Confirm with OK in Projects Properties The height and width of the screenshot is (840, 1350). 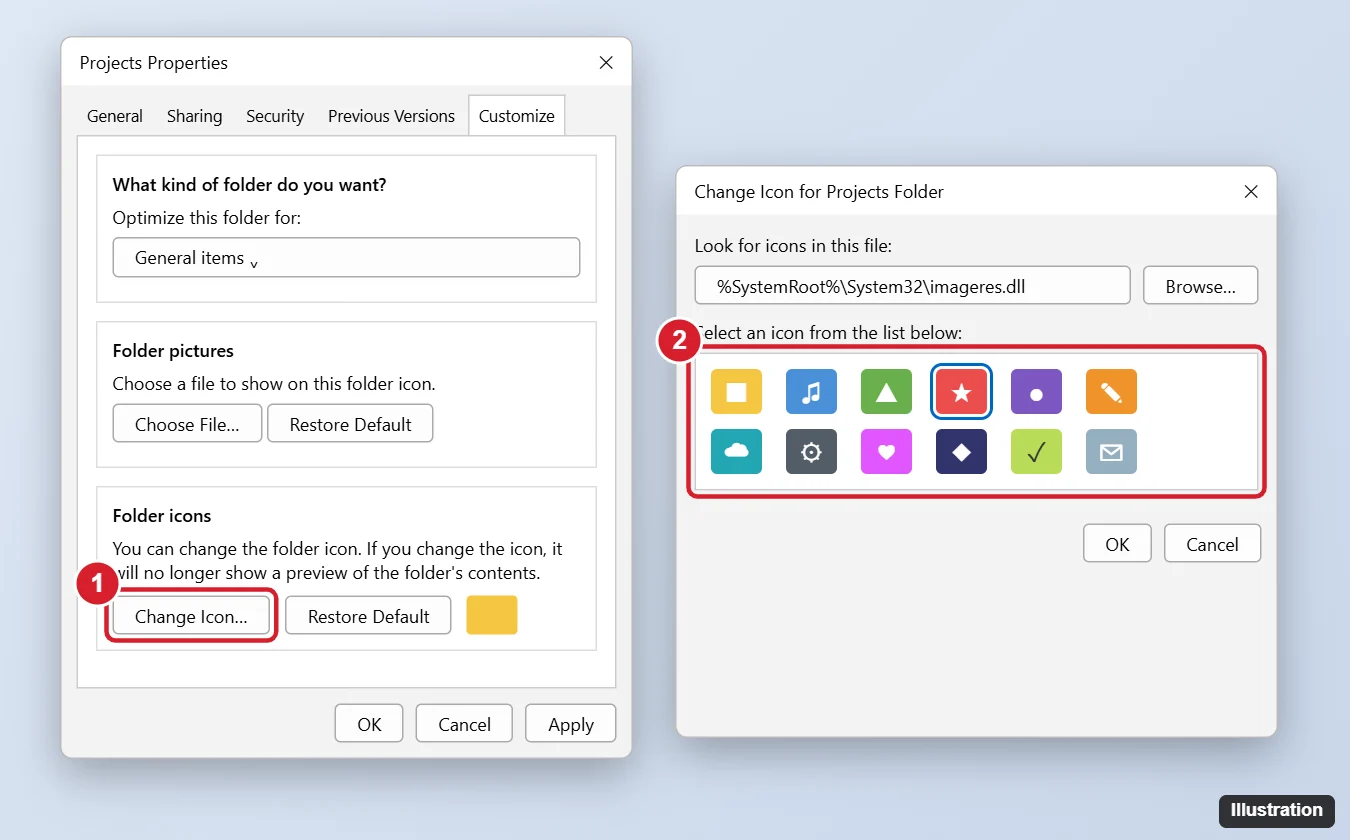click(369, 724)
